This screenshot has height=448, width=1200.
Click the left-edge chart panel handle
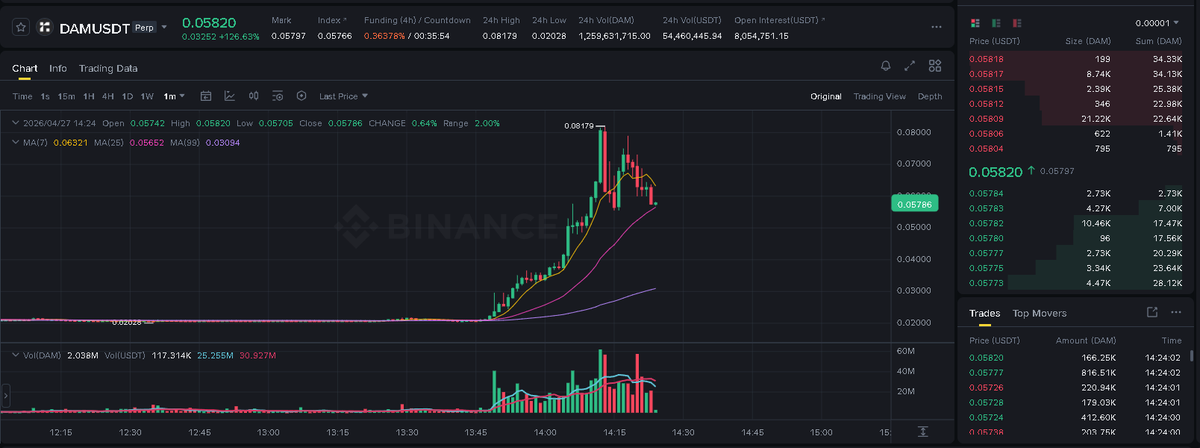pyautogui.click(x=4, y=395)
